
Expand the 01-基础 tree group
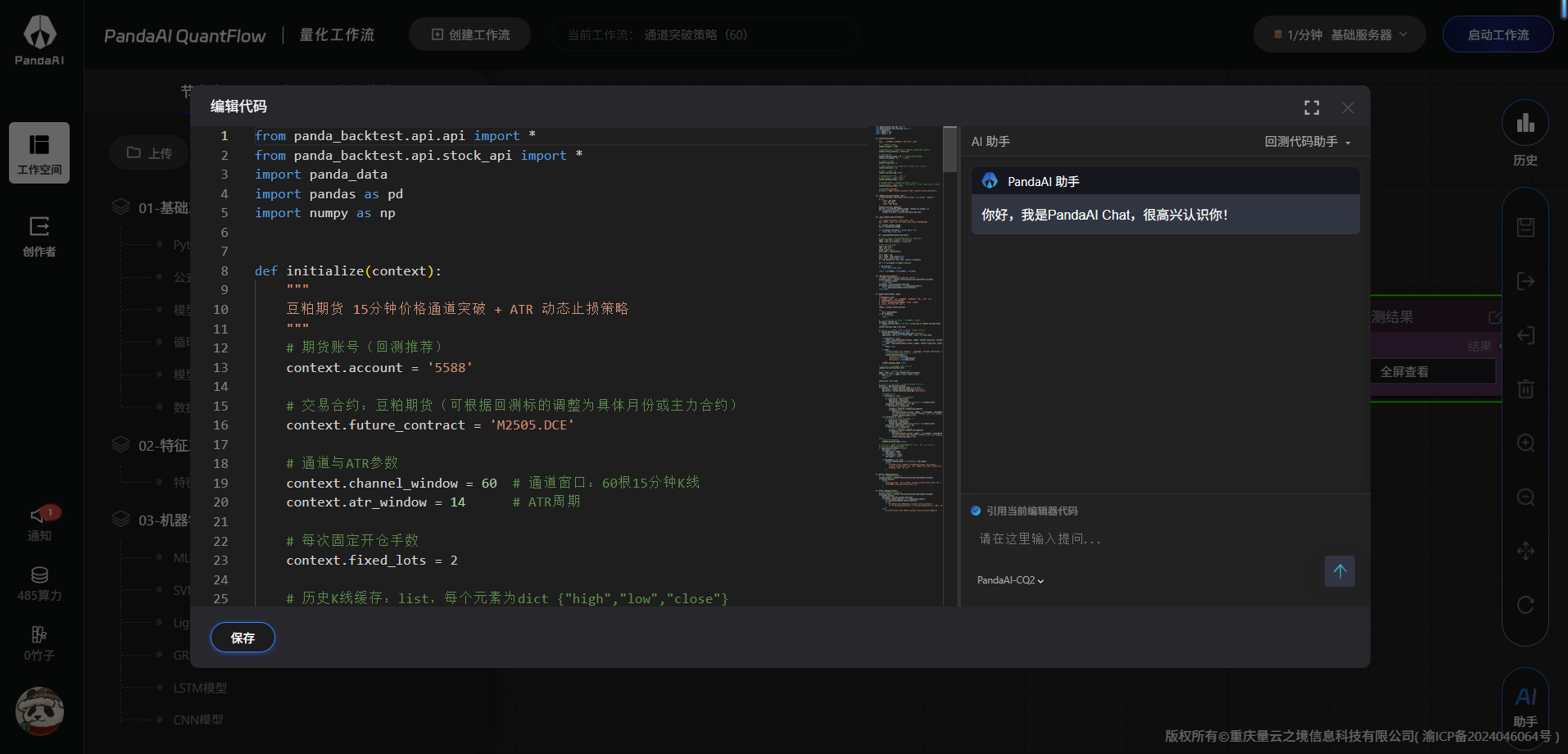click(x=164, y=208)
